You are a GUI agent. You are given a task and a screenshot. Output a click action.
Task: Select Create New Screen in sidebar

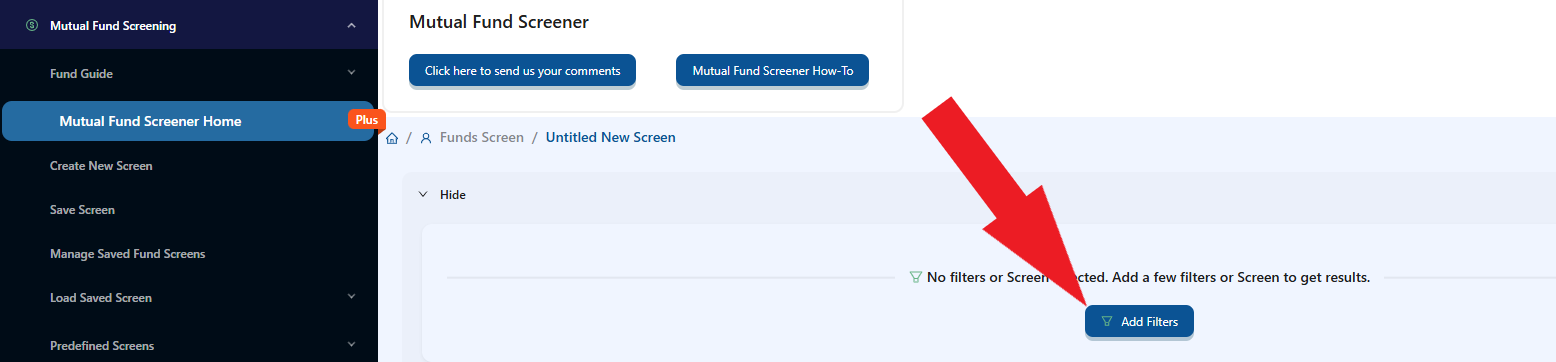tap(101, 166)
